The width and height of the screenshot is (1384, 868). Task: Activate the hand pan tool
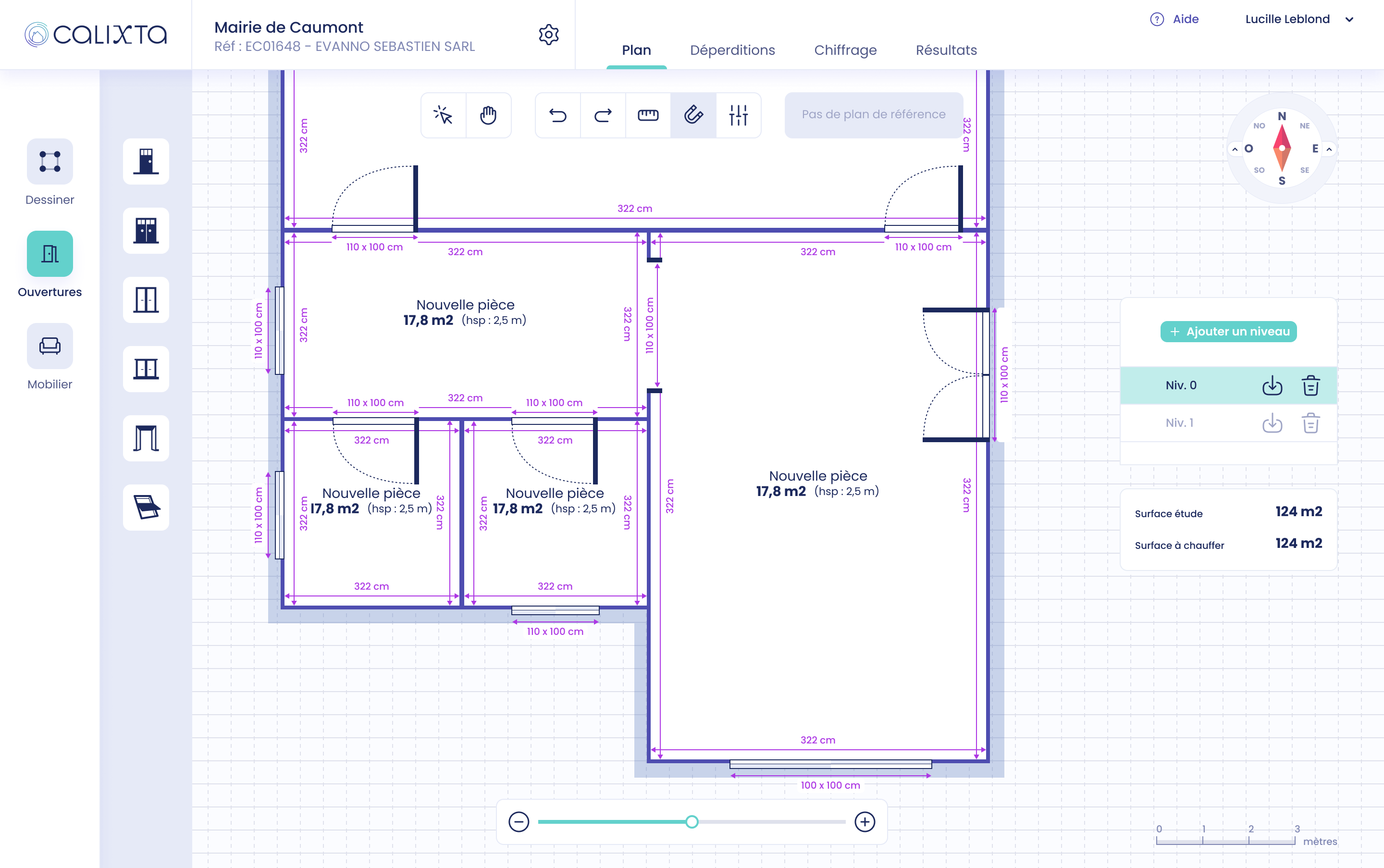coord(488,115)
